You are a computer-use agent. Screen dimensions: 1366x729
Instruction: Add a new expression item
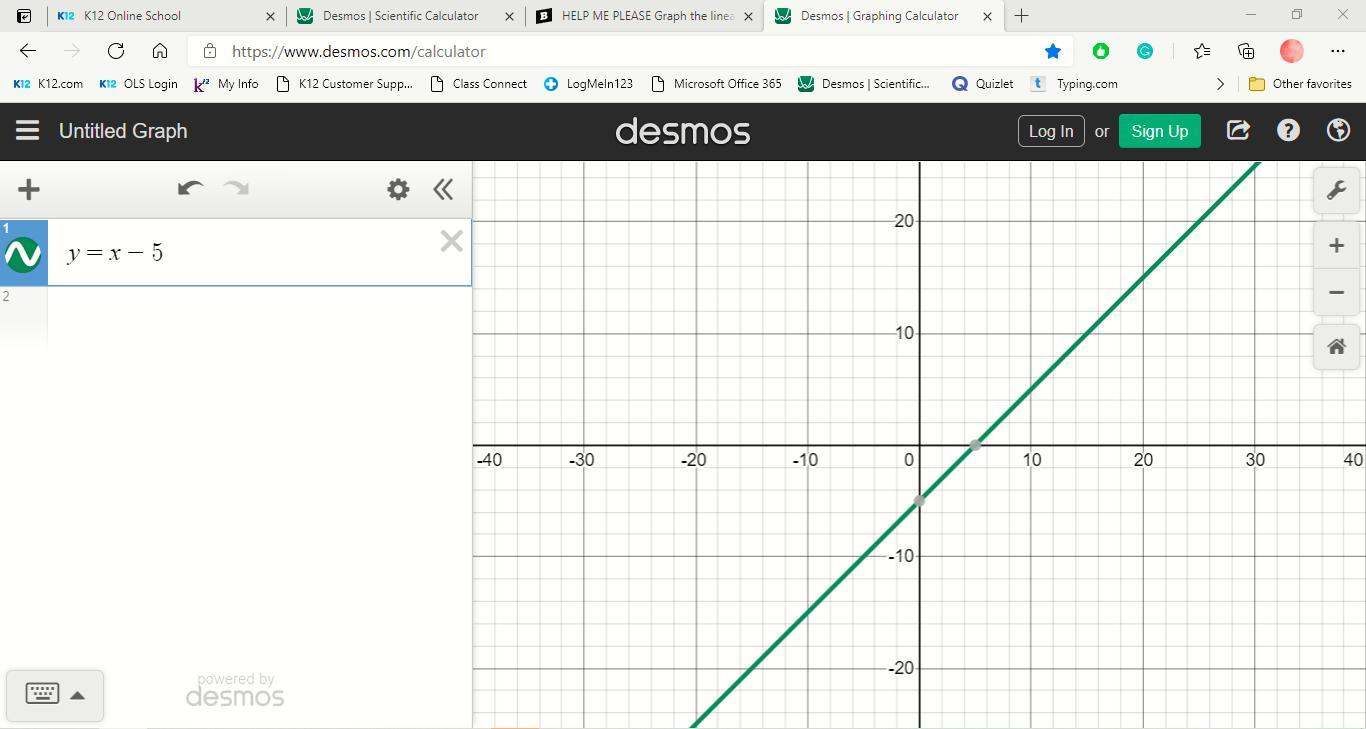[x=29, y=189]
